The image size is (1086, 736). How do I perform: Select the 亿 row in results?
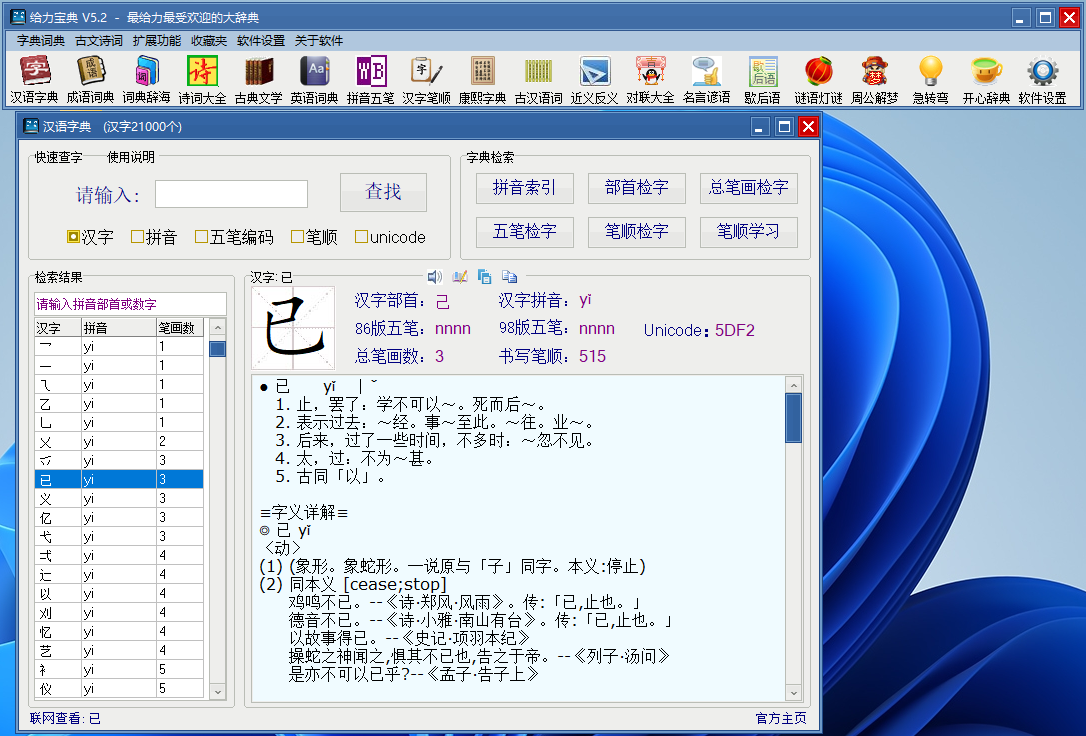point(119,517)
